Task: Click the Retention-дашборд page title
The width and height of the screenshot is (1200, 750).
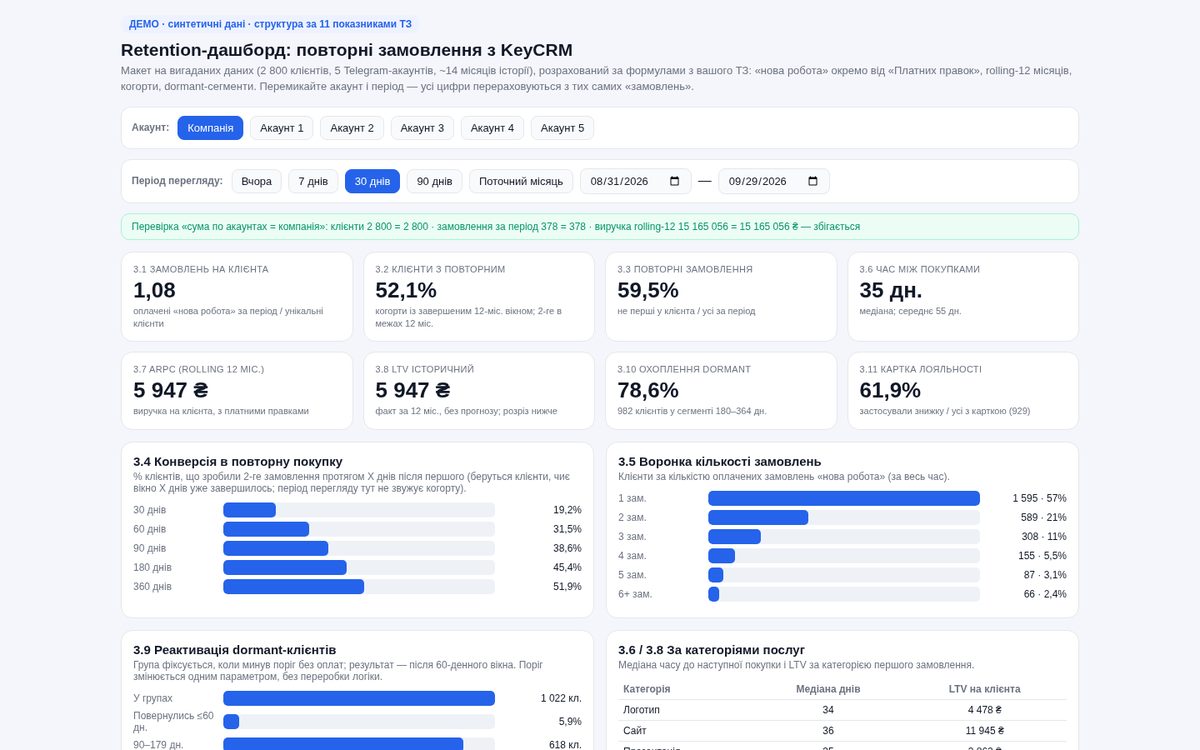Action: coord(347,50)
